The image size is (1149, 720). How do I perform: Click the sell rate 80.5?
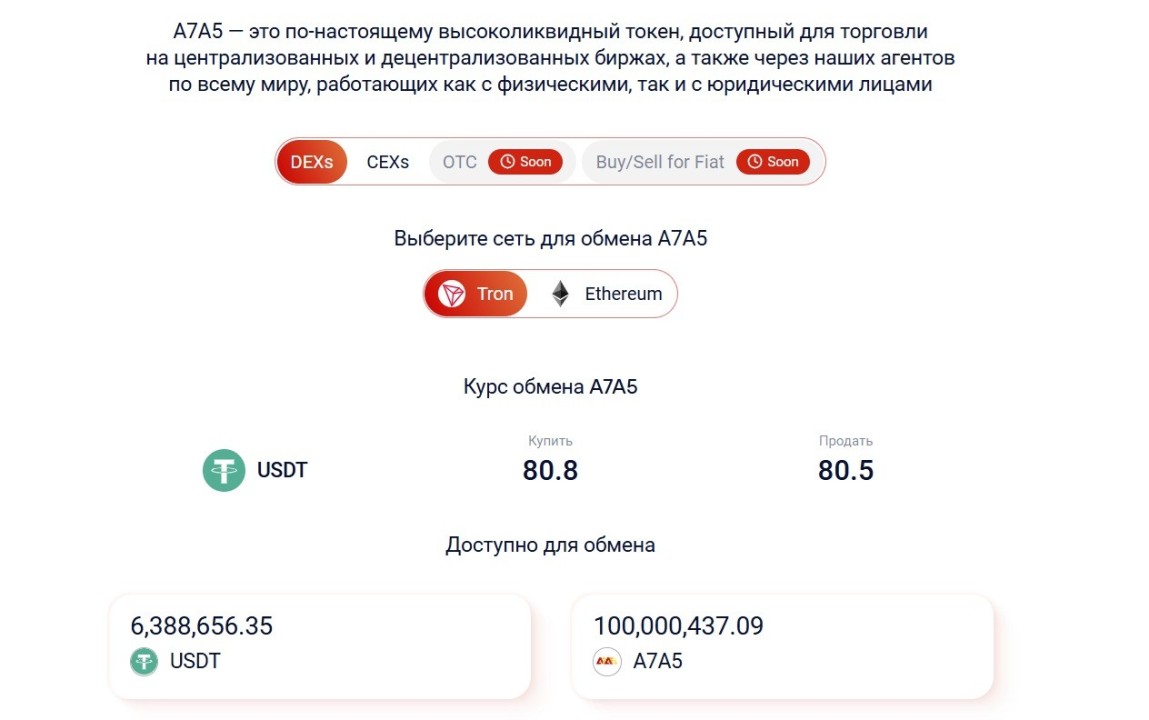tap(846, 470)
